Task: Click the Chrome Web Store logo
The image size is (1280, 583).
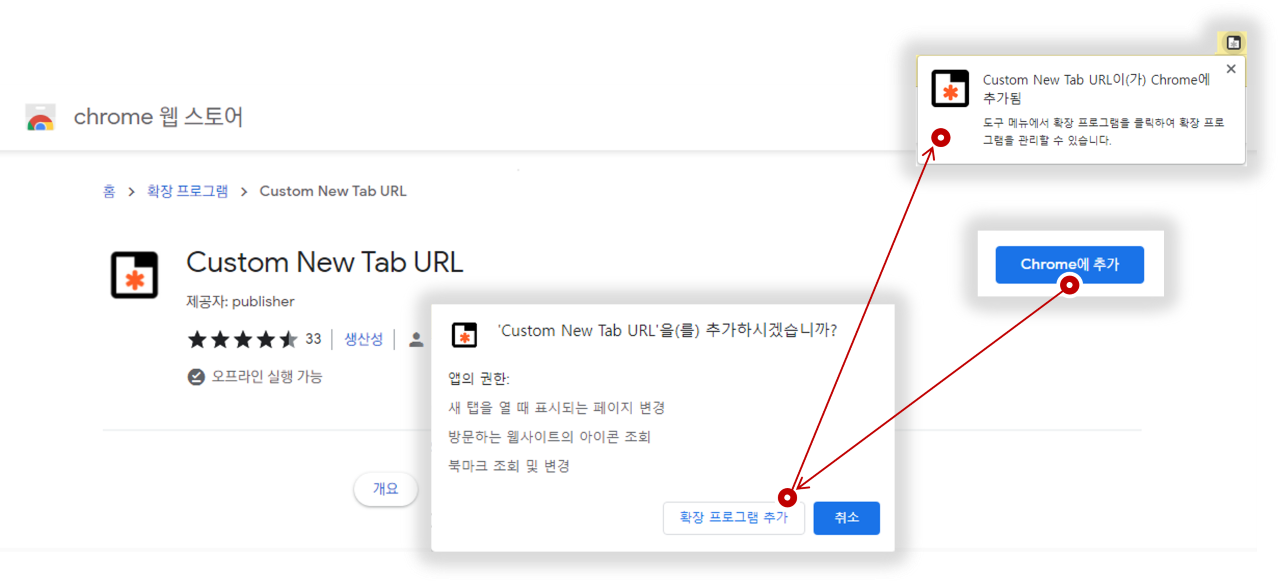Action: click(x=40, y=117)
